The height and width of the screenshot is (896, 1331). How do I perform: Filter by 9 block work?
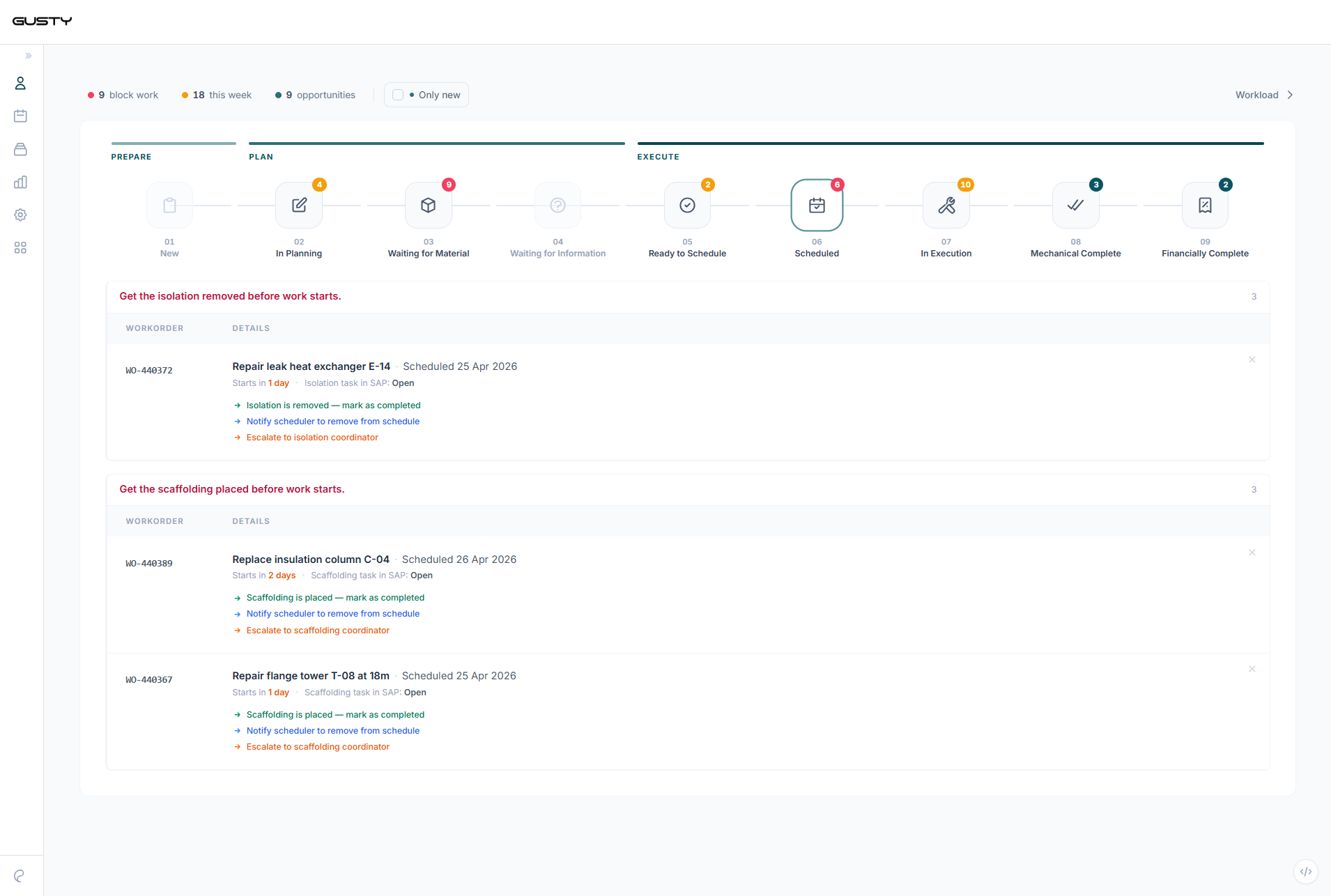click(123, 95)
